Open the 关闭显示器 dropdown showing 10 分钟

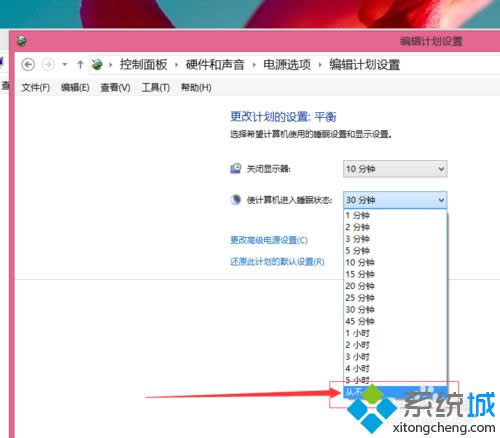395,169
